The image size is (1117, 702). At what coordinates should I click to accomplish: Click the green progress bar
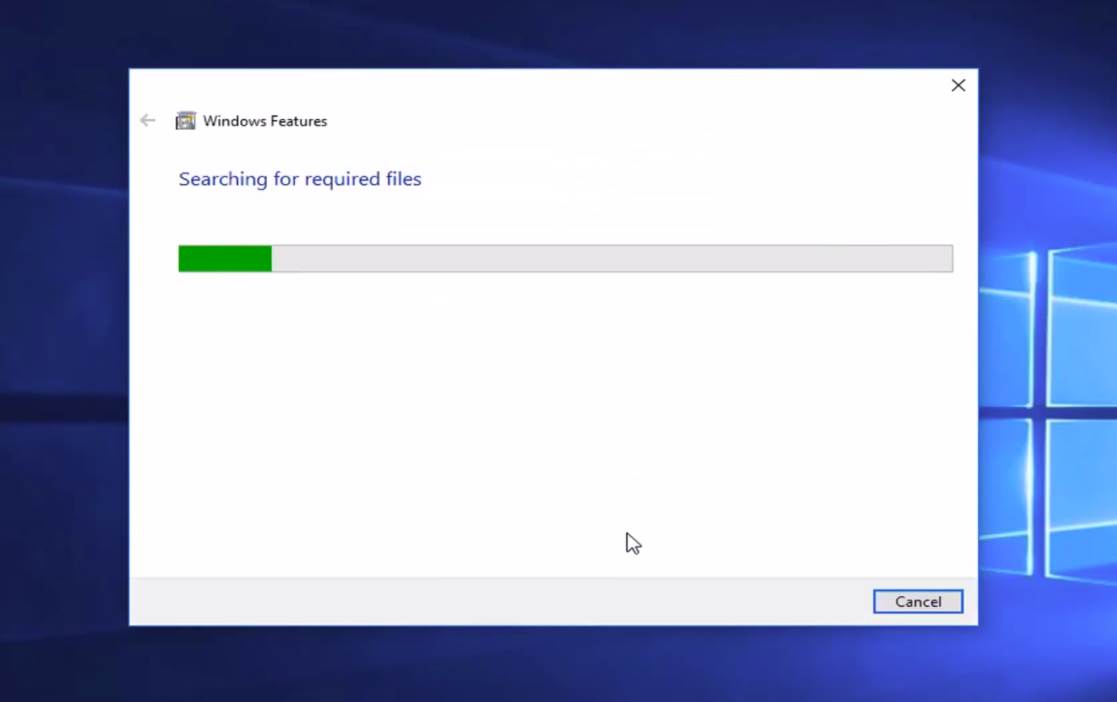pyautogui.click(x=224, y=258)
